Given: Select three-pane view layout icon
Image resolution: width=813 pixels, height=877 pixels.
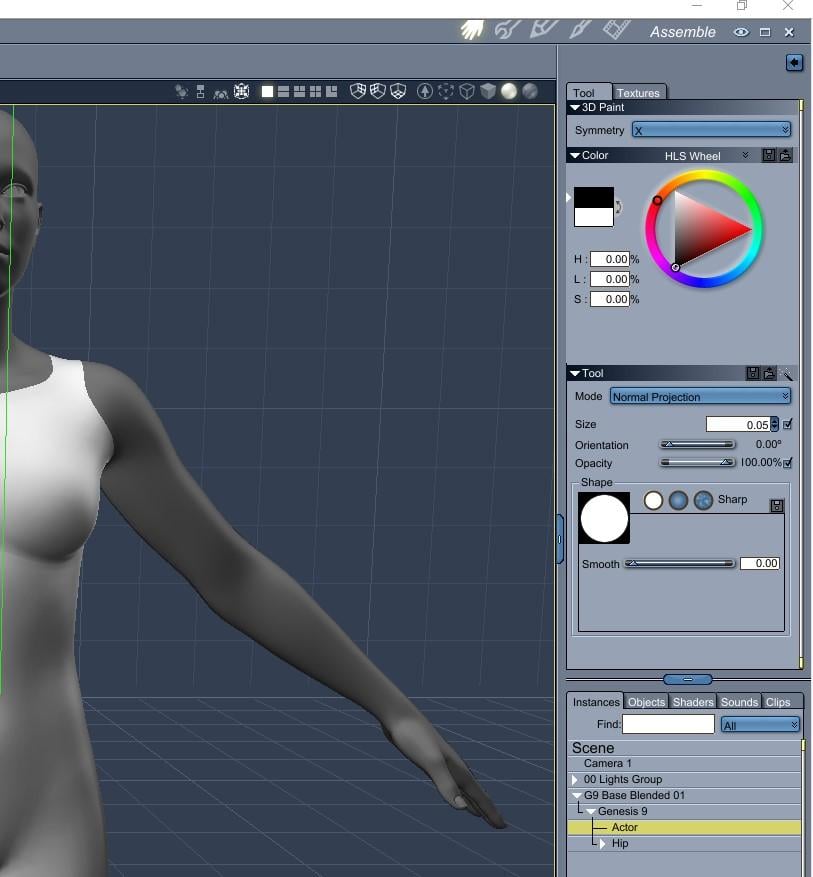Looking at the screenshot, I should point(300,91).
